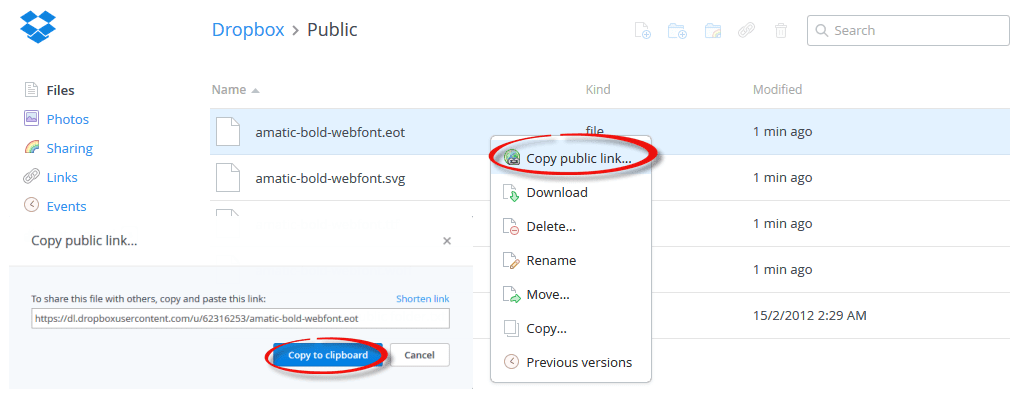
Task: Click the trash deleted files icon
Action: 781,31
